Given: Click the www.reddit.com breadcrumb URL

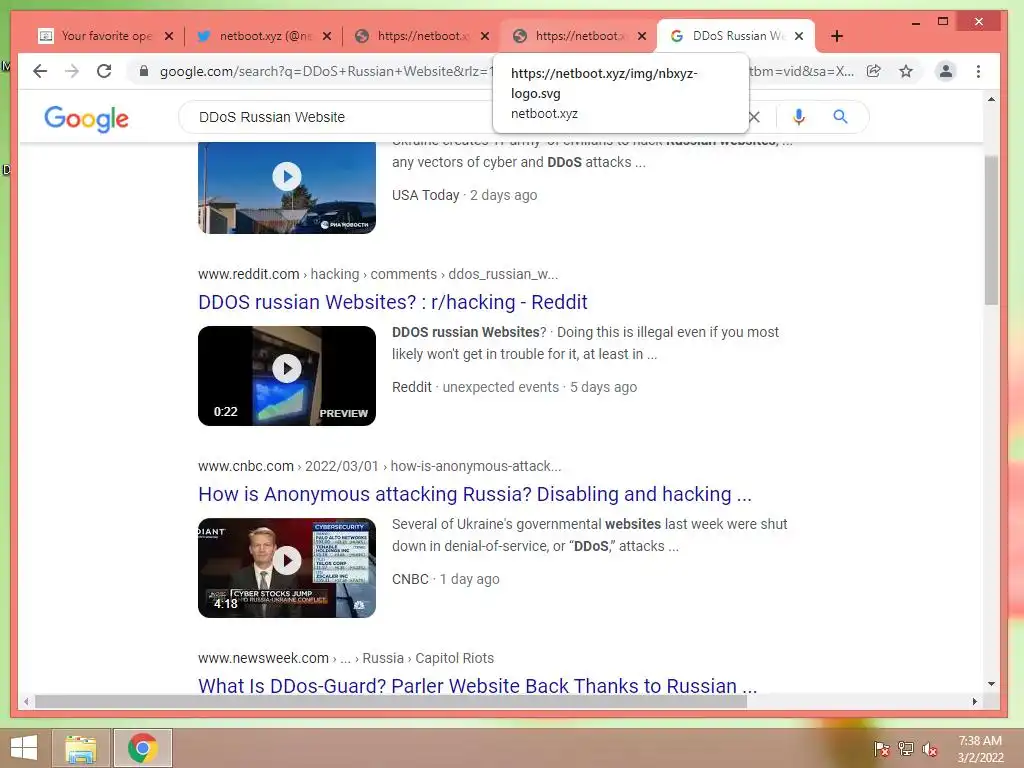Looking at the screenshot, I should point(378,274).
